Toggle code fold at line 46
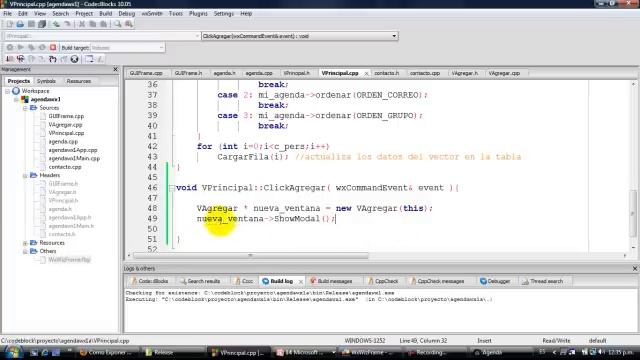 (x=172, y=188)
